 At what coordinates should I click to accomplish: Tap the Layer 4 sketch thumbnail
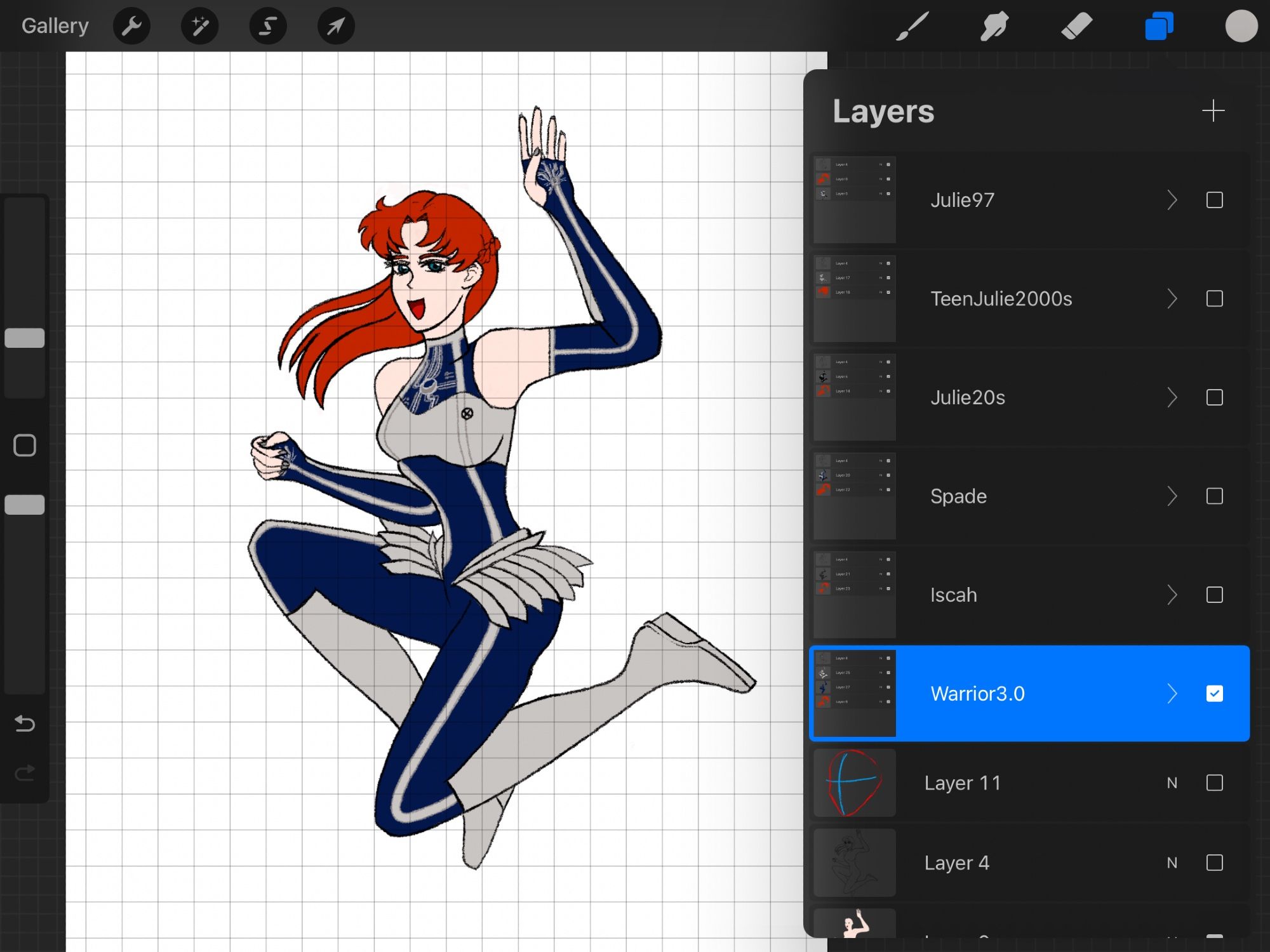pyautogui.click(x=855, y=863)
